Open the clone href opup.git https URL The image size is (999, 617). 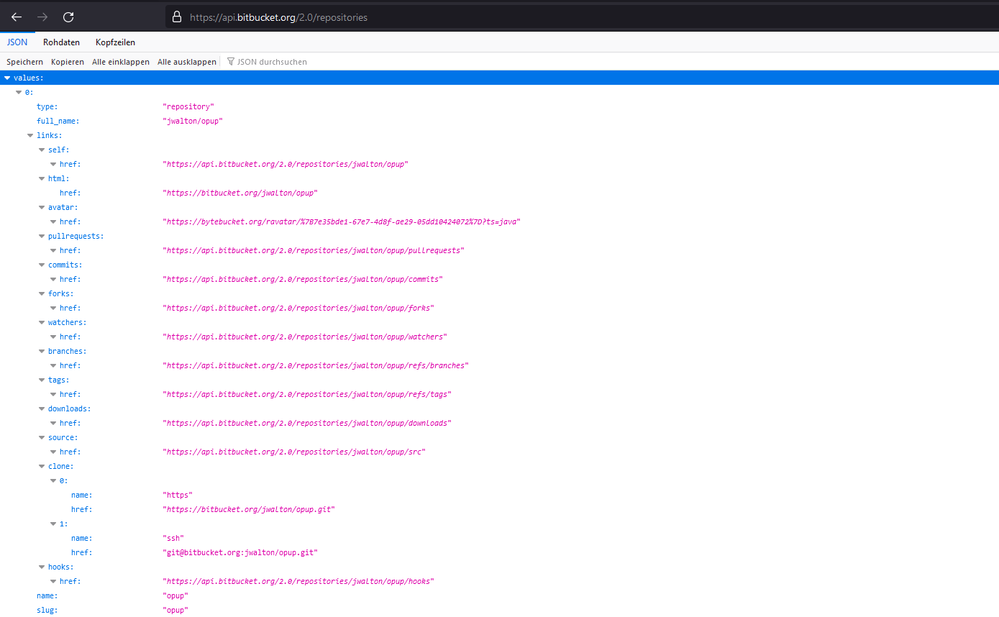248,509
